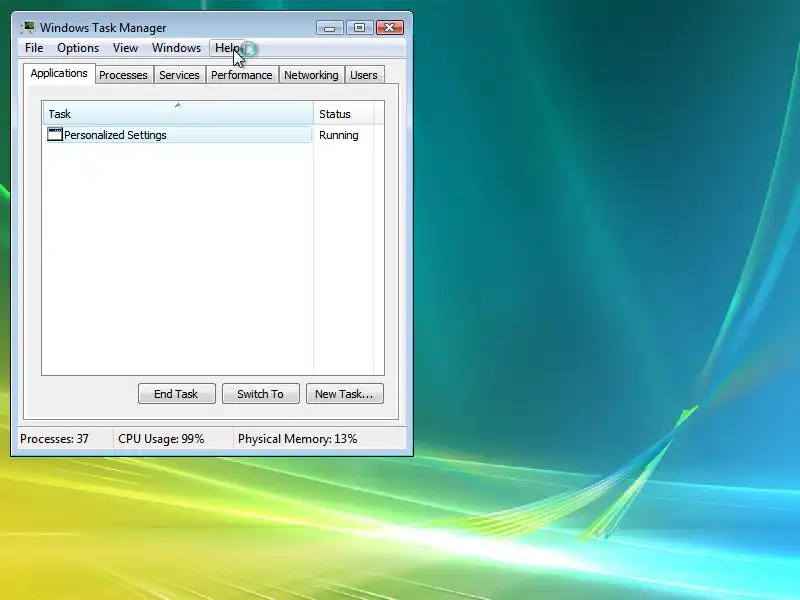This screenshot has width=800, height=600.
Task: Click the CPU Usage: 99% status entry
Action: tap(161, 439)
